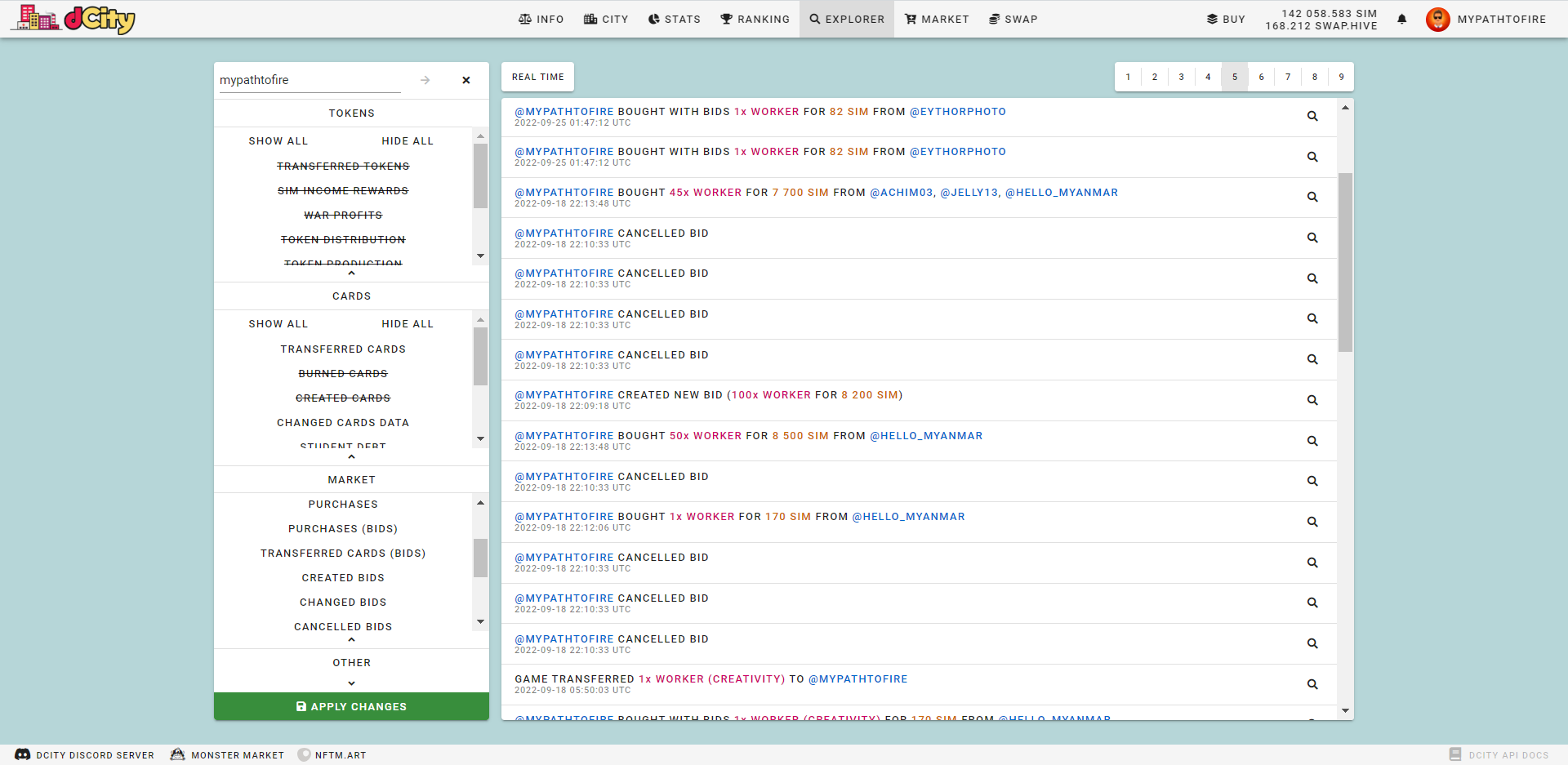Open the EXPLORER page
This screenshot has height=765, width=1568.
coord(847,20)
